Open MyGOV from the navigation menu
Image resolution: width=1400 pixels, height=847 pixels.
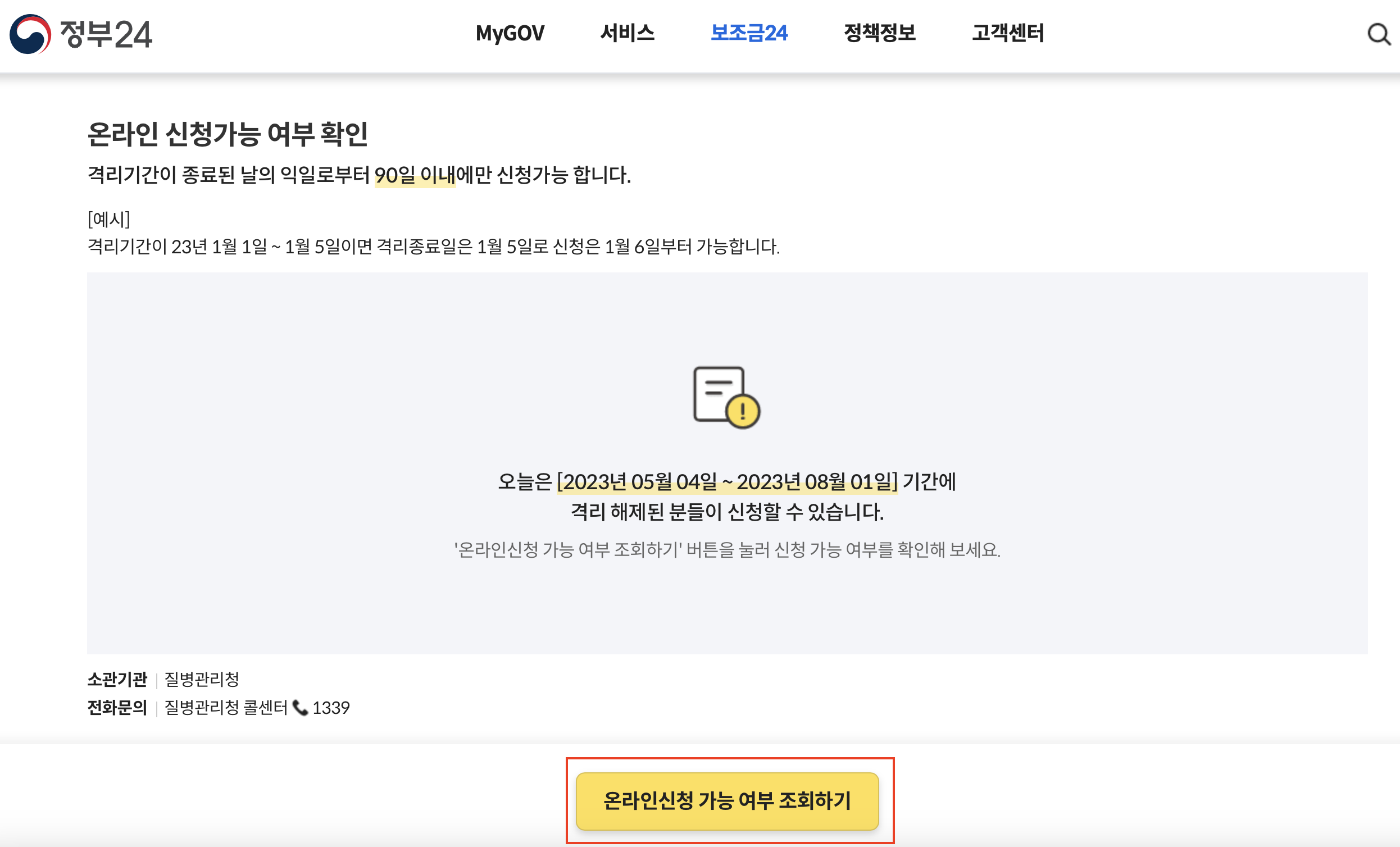click(510, 34)
